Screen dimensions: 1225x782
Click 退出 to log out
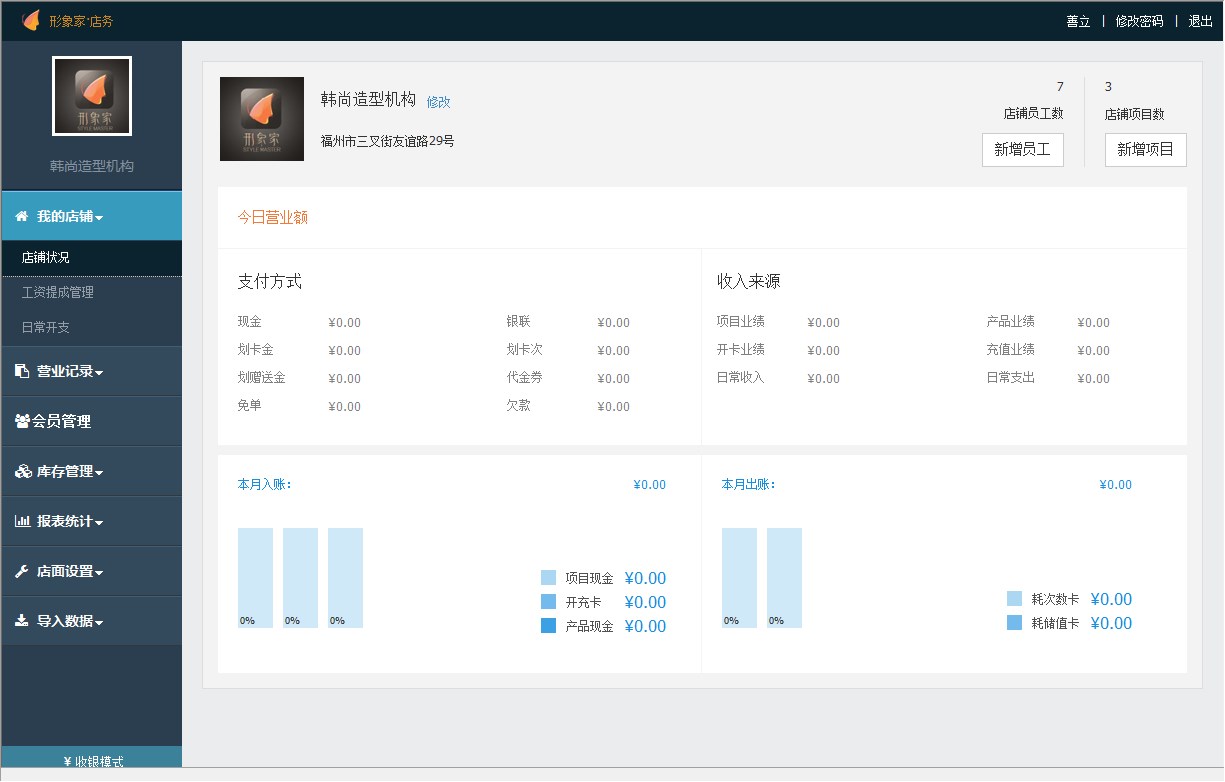1200,21
